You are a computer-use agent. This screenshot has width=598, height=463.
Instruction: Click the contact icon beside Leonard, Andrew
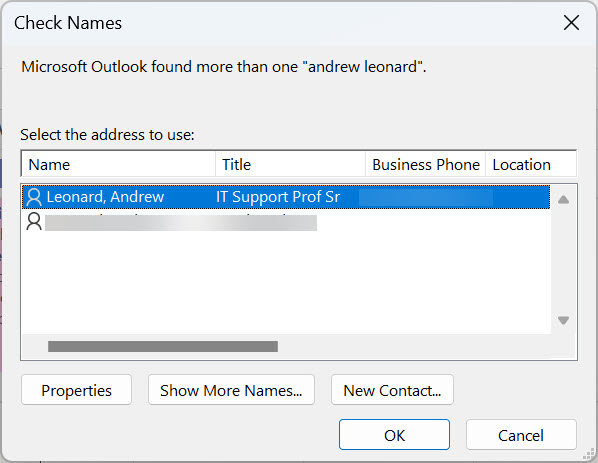coord(34,197)
